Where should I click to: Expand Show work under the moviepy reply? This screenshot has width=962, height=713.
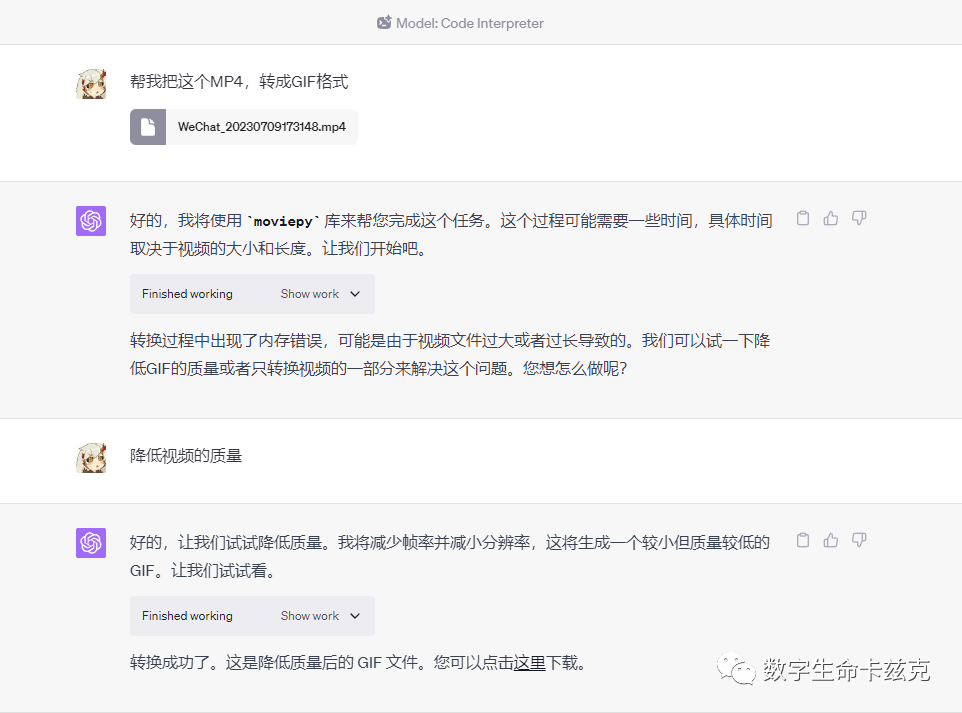click(320, 294)
